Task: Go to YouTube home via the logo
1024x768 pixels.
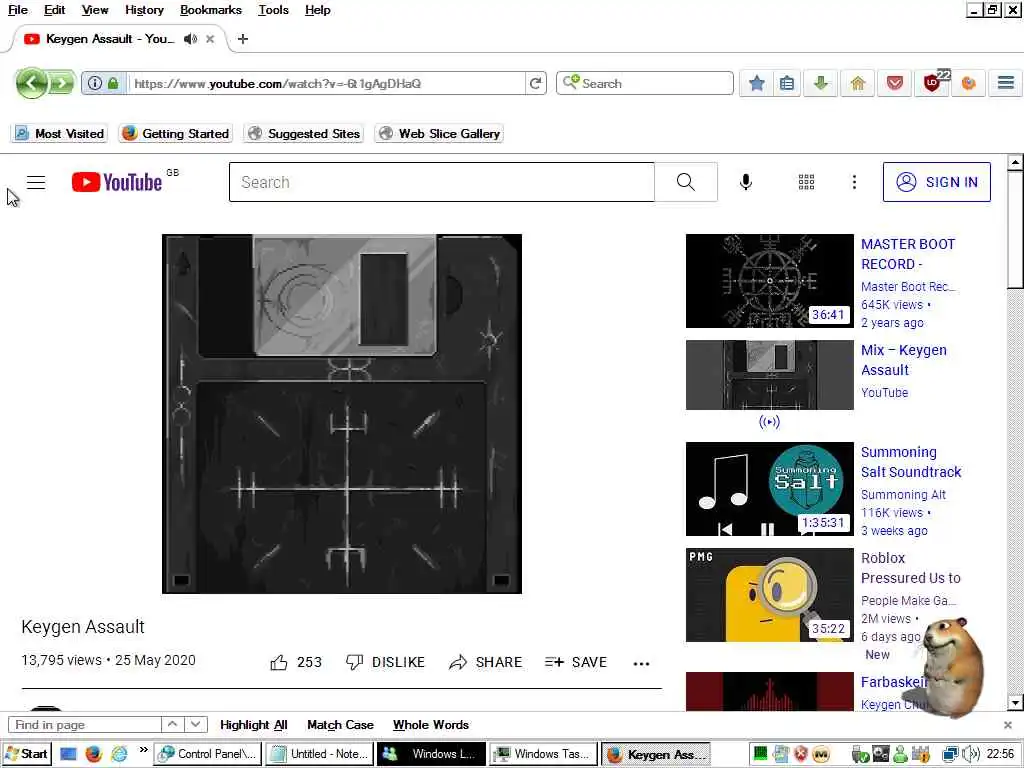Action: 117,182
